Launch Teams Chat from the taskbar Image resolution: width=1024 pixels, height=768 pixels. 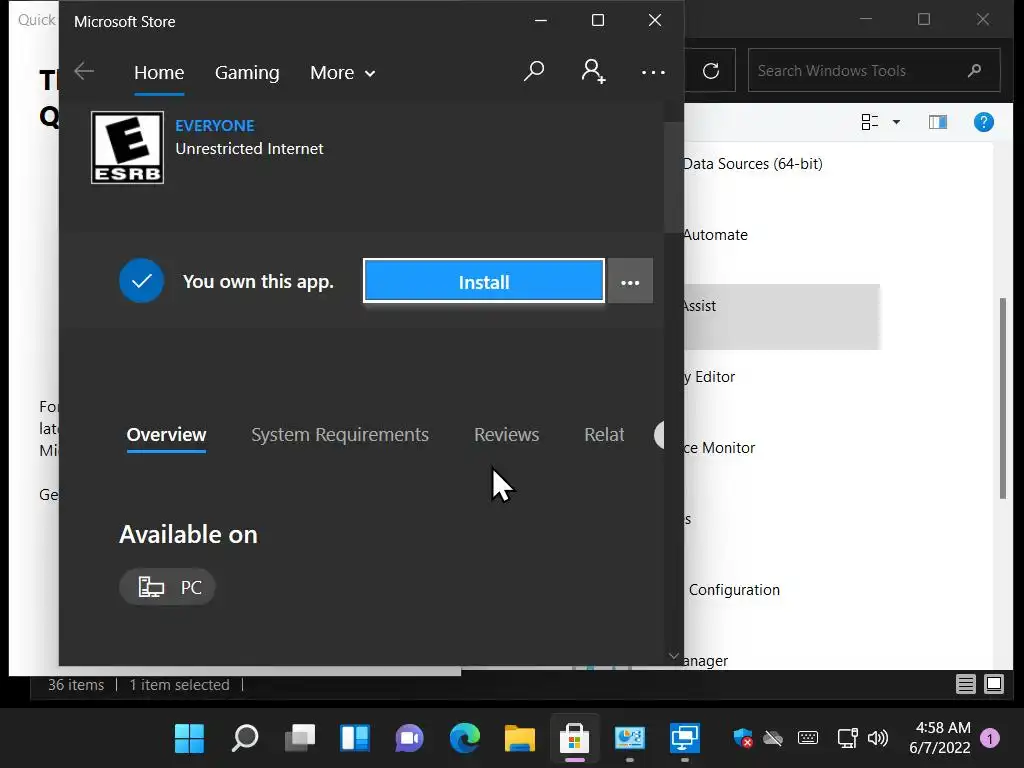click(409, 739)
